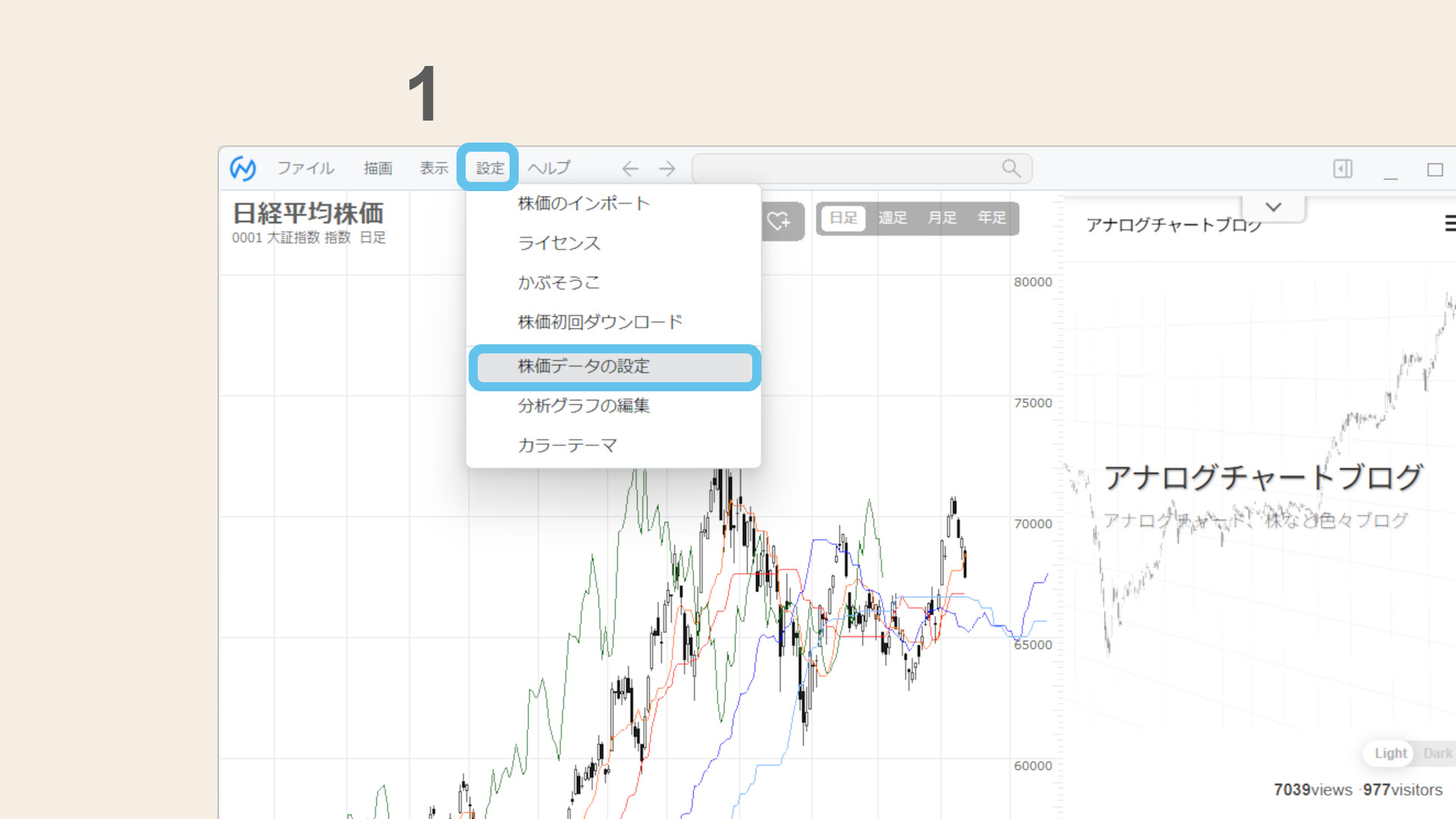Image resolution: width=1456 pixels, height=819 pixels.
Task: Click the blue app logo icon
Action: click(x=243, y=168)
